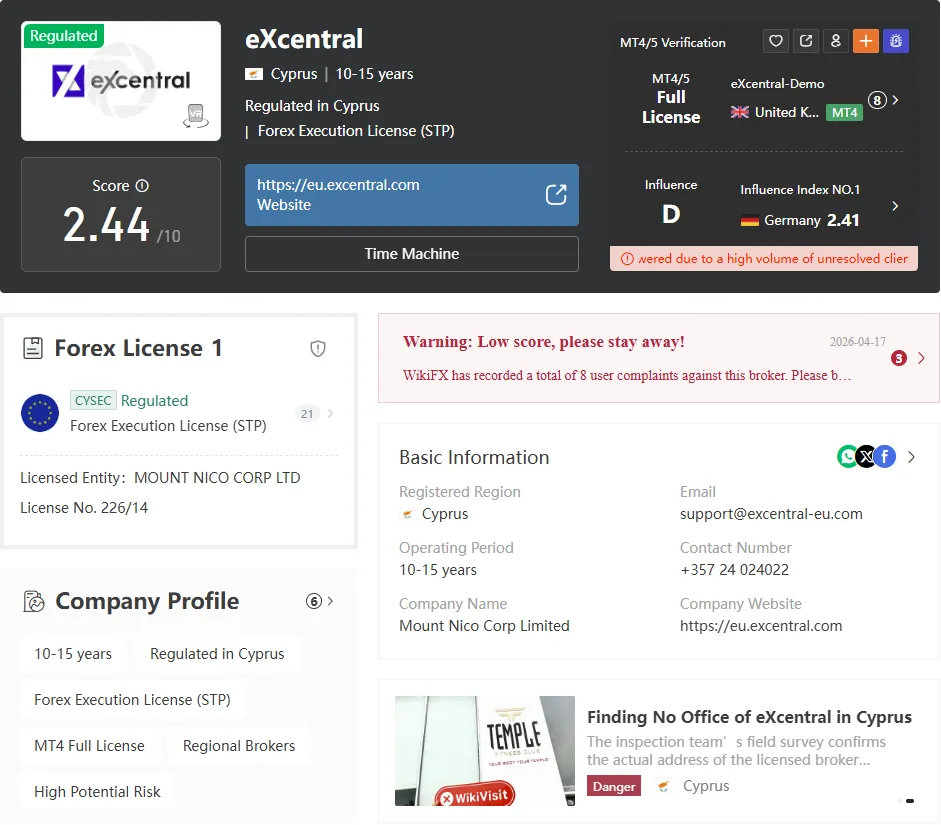The image size is (941, 825).
Task: Click Forex Execution License (STP) profile tag
Action: [133, 700]
